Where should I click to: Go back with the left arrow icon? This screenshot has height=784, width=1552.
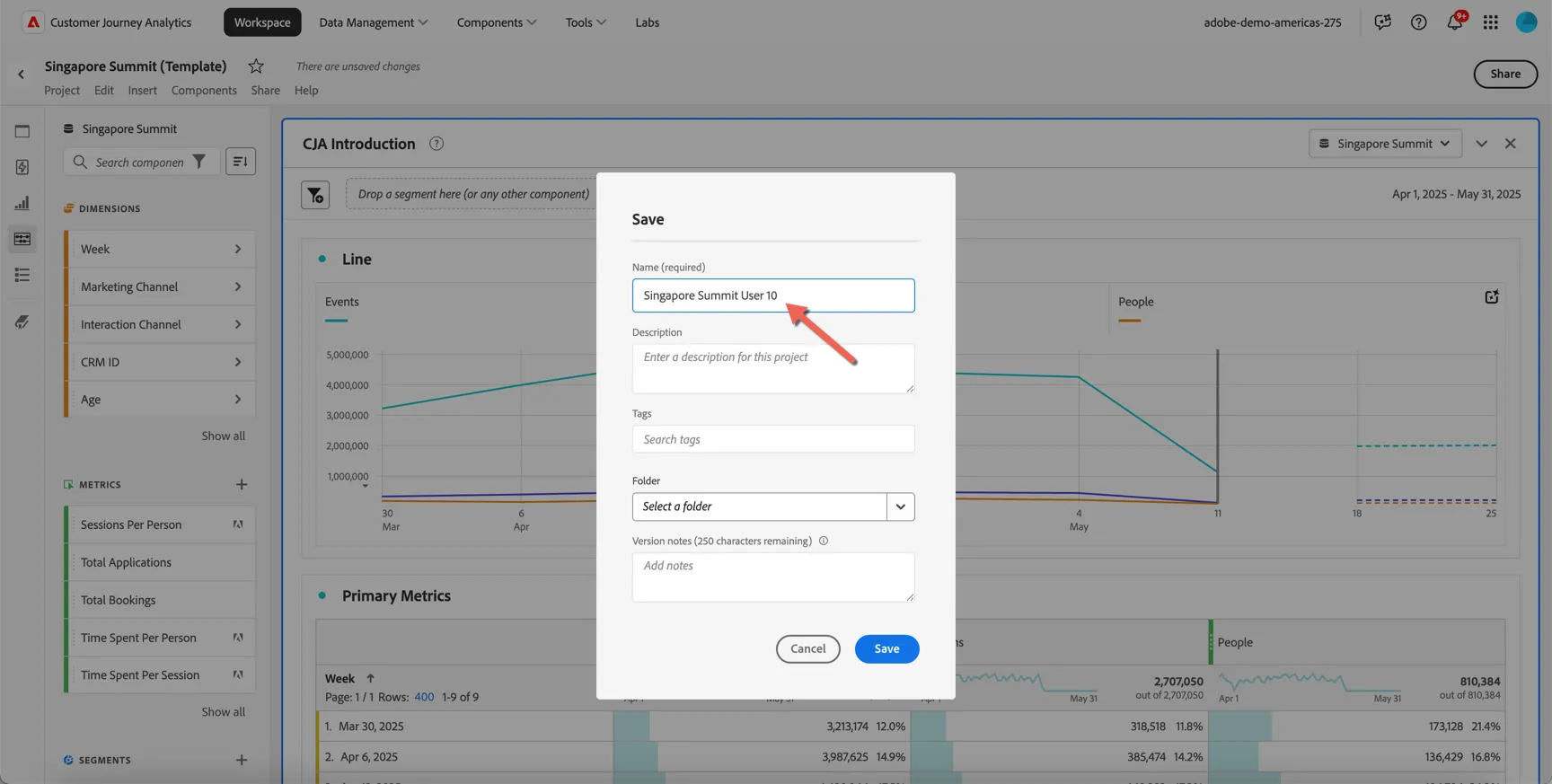click(x=21, y=75)
